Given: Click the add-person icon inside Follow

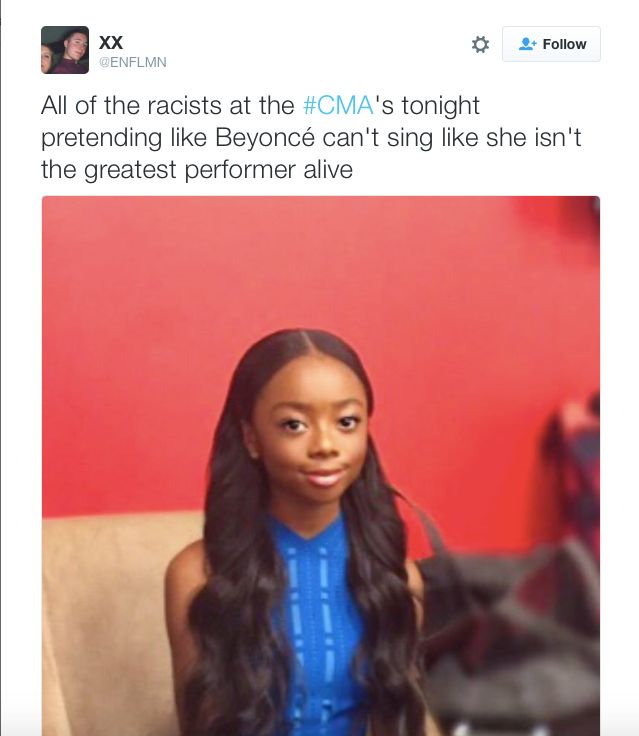Looking at the screenshot, I should tap(527, 44).
